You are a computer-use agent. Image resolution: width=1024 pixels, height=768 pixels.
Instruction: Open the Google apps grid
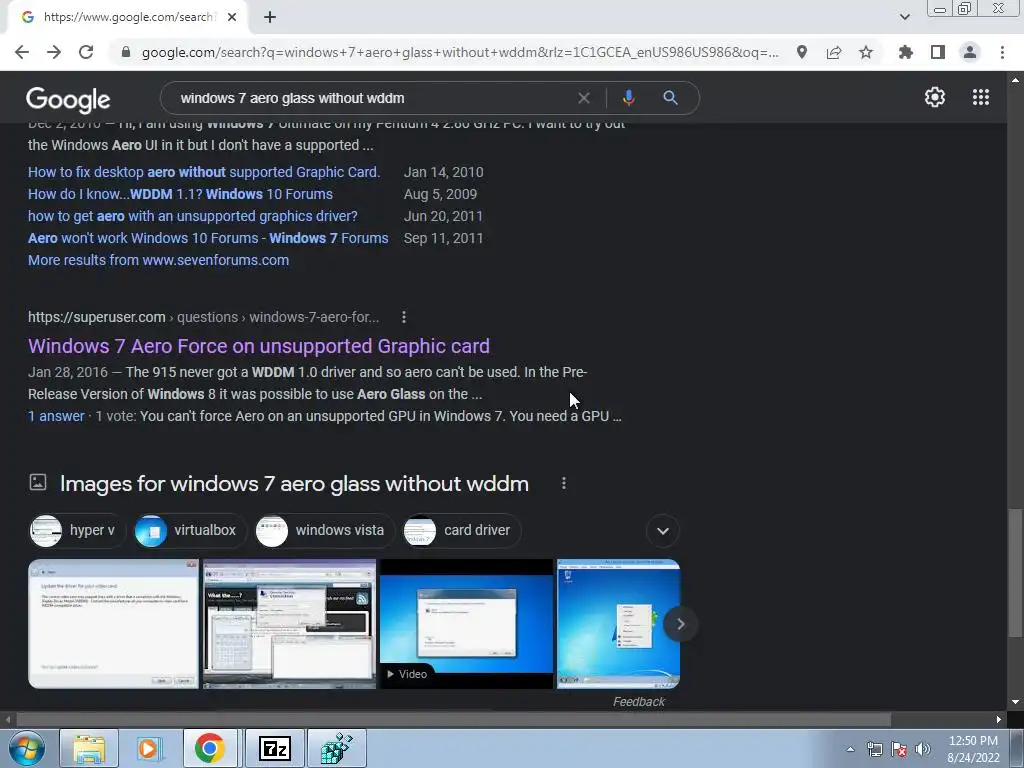[x=981, y=97]
